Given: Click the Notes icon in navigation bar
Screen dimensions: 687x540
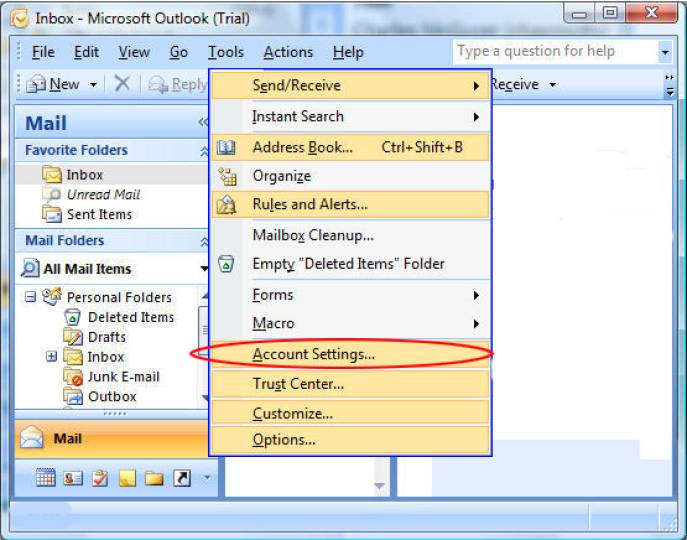Looking at the screenshot, I should (127, 478).
